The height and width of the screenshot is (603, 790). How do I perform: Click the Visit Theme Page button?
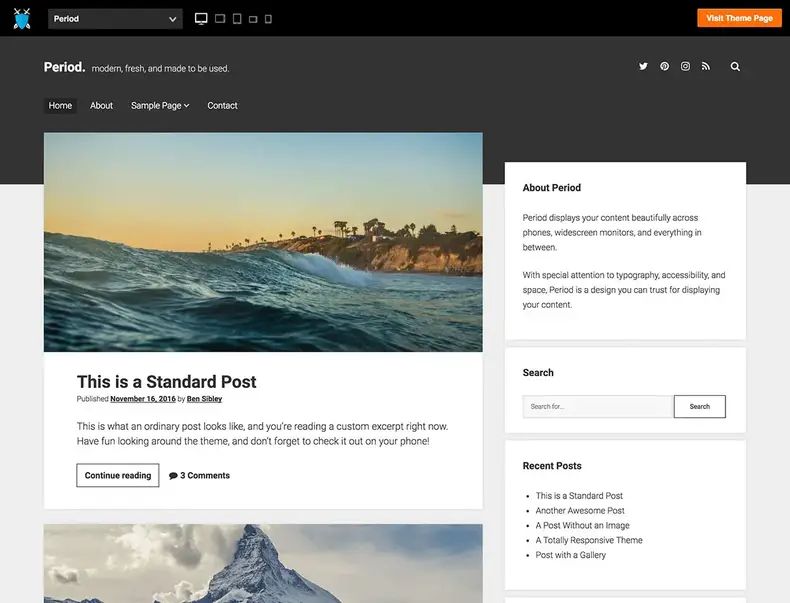[739, 18]
